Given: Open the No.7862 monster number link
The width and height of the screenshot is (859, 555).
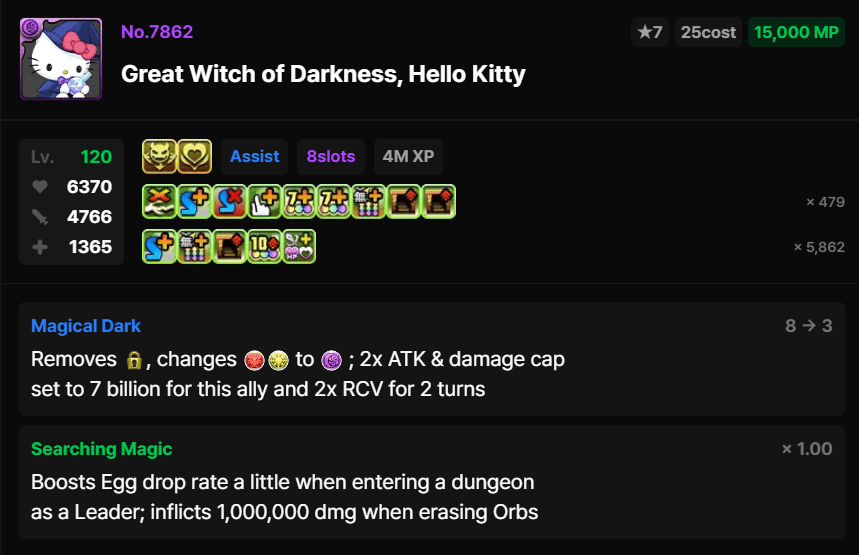Looking at the screenshot, I should [x=157, y=32].
